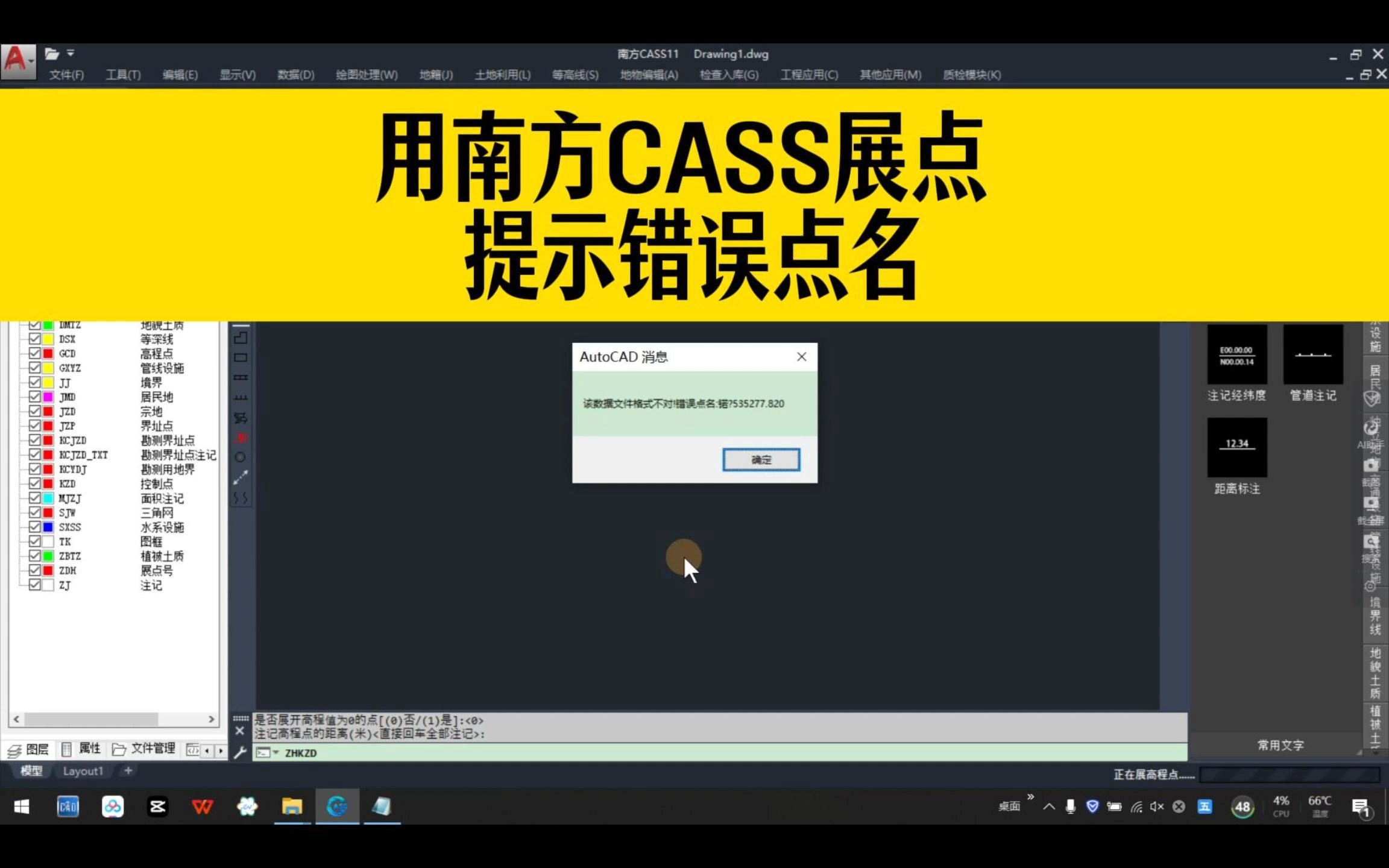
Task: Select the red annotation tool icon
Action: [241, 438]
